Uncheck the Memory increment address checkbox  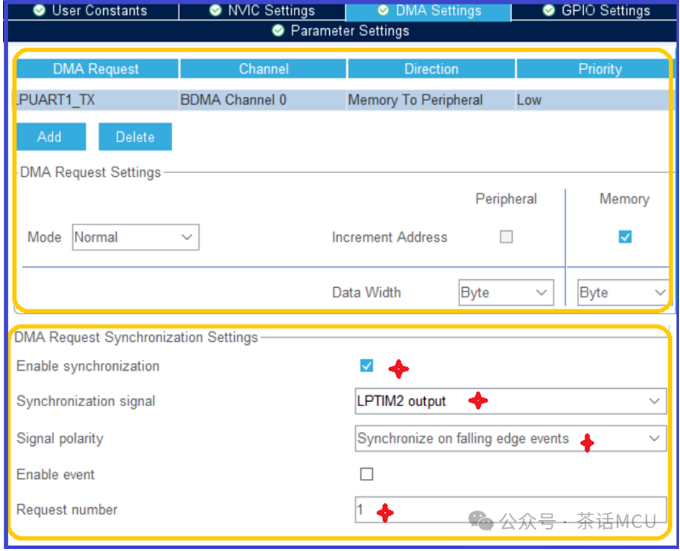625,237
